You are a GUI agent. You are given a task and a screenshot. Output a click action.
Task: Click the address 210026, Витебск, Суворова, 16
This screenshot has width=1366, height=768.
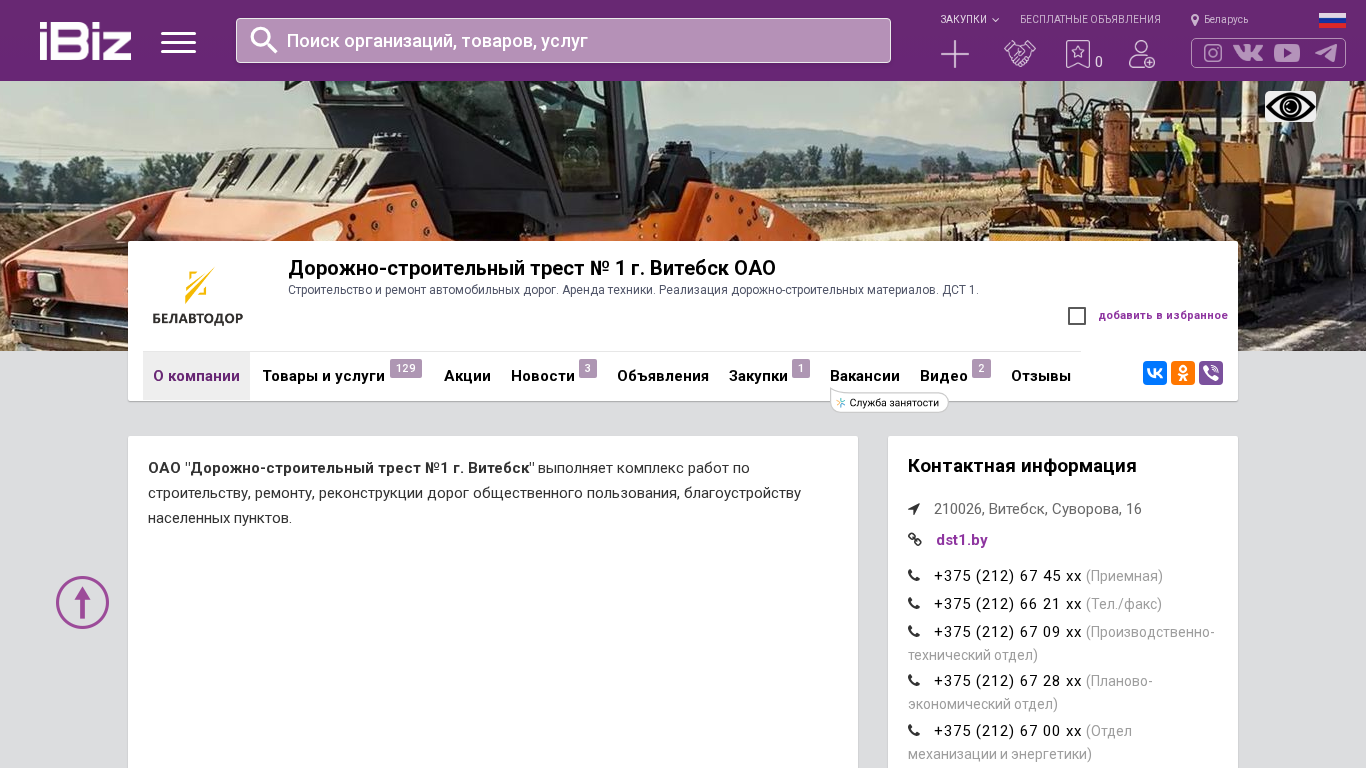coord(1038,509)
